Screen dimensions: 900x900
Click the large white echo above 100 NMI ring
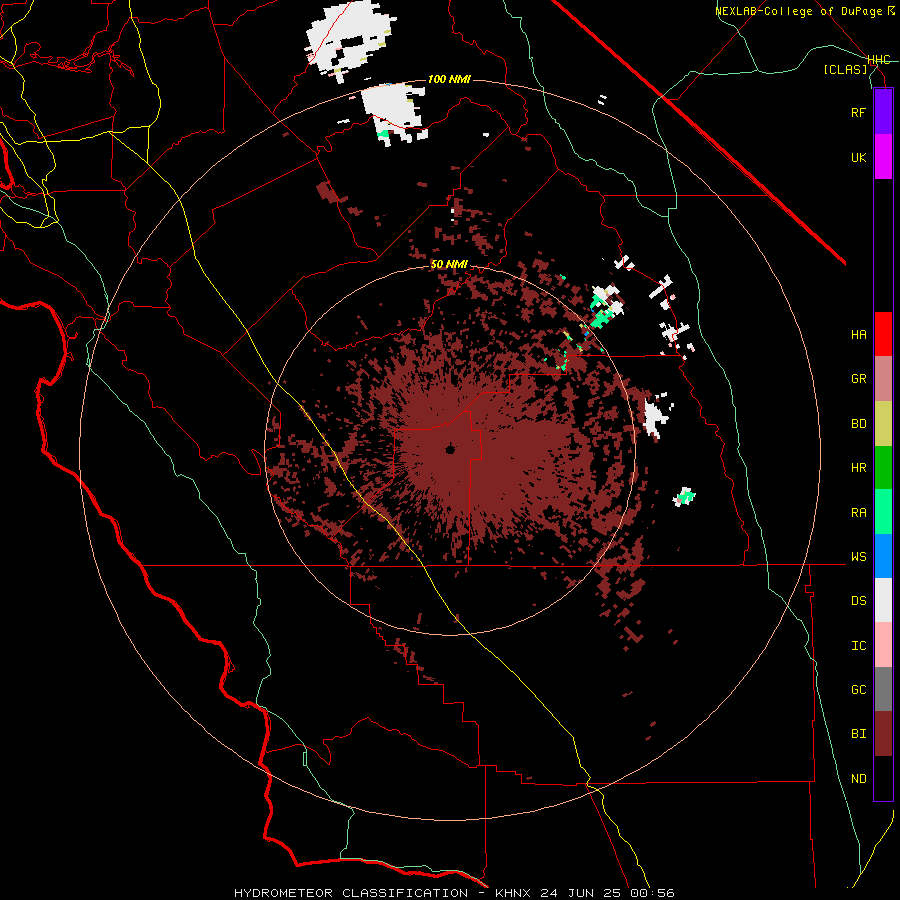pyautogui.click(x=349, y=36)
